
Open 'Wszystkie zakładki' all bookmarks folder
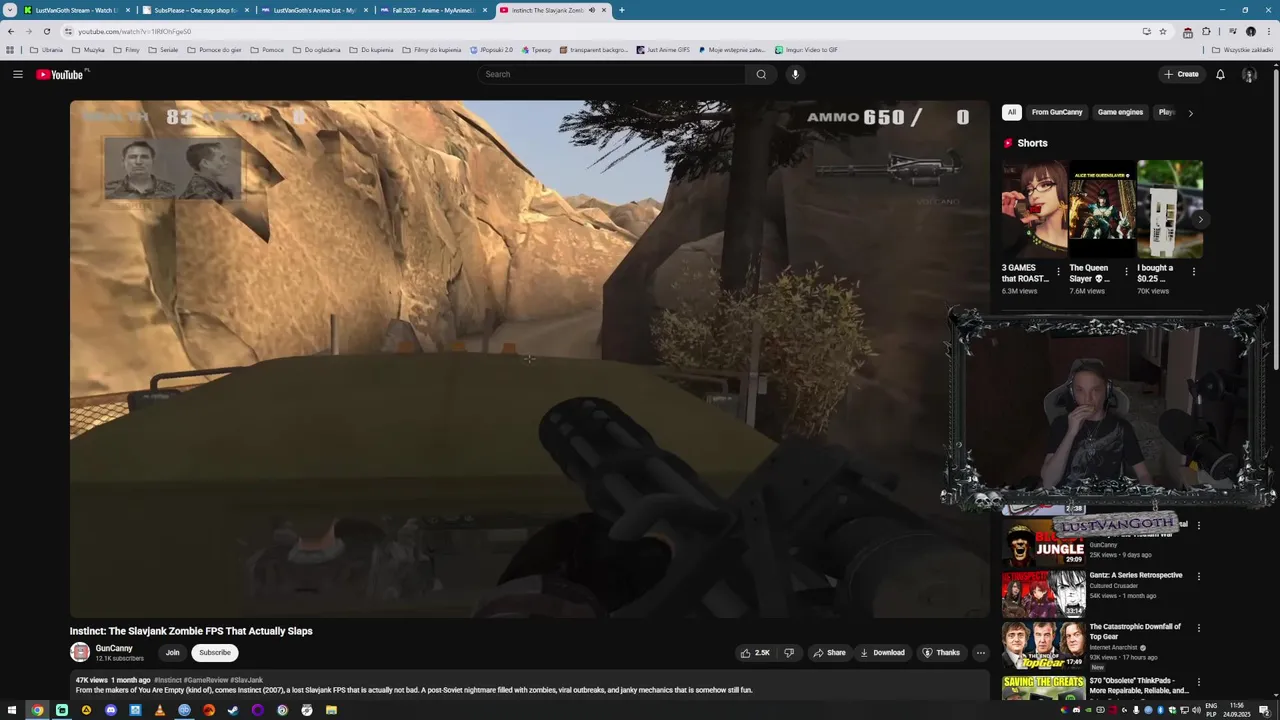coord(1242,49)
